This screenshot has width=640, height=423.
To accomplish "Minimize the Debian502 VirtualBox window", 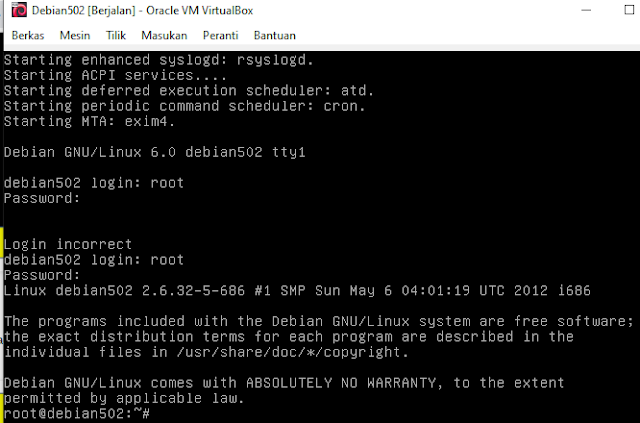I will (586, 10).
